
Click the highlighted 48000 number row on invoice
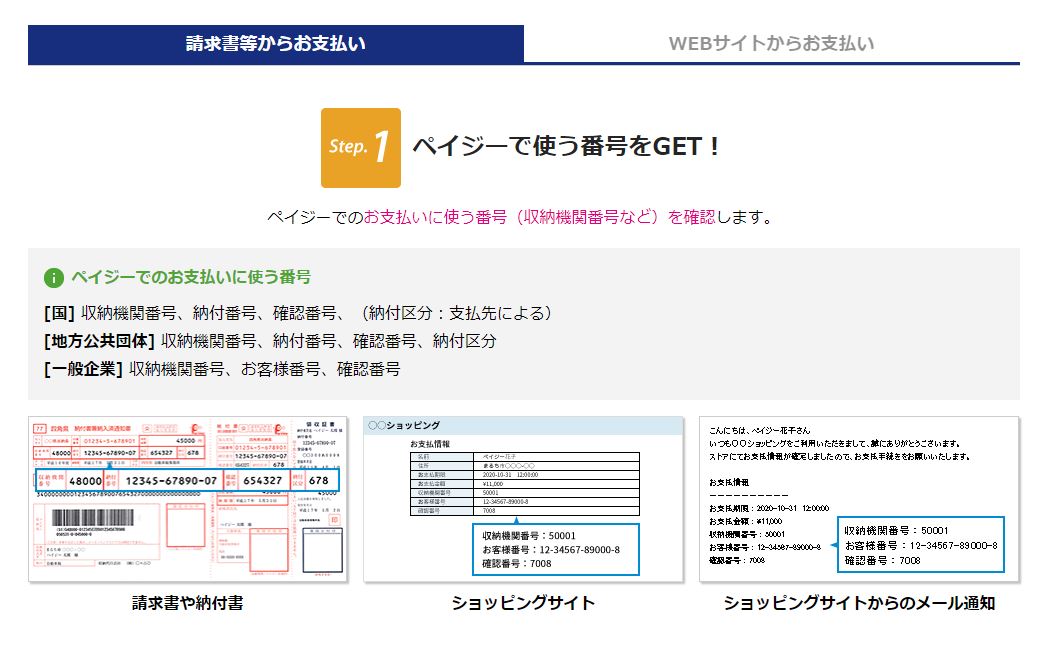(187, 480)
